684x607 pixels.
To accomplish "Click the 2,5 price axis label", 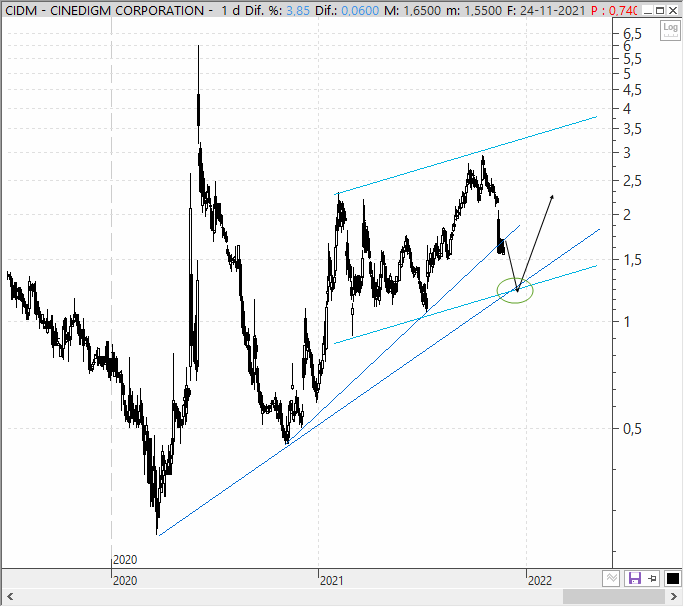I will click(633, 181).
